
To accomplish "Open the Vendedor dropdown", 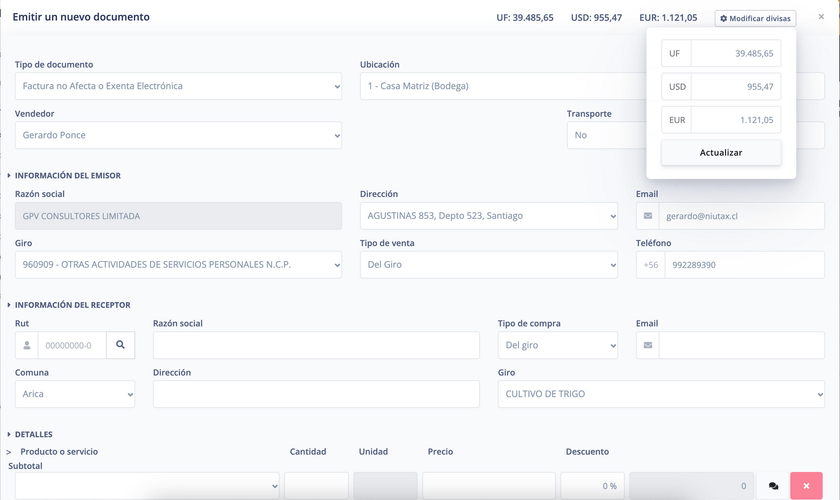I will pyautogui.click(x=178, y=135).
